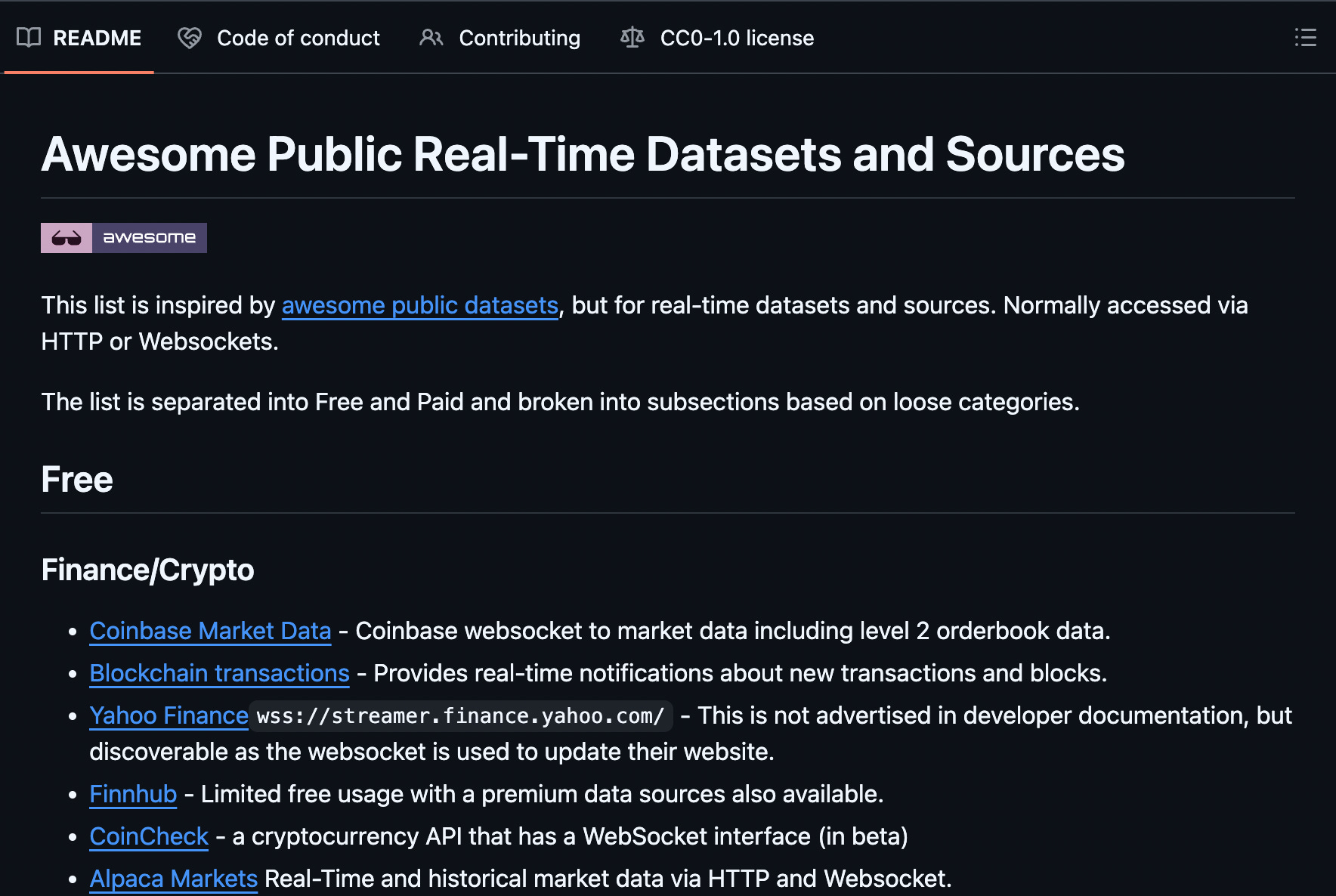View the CC0-1.0 license tab
Viewport: 1336px width, 896px height.
point(737,38)
